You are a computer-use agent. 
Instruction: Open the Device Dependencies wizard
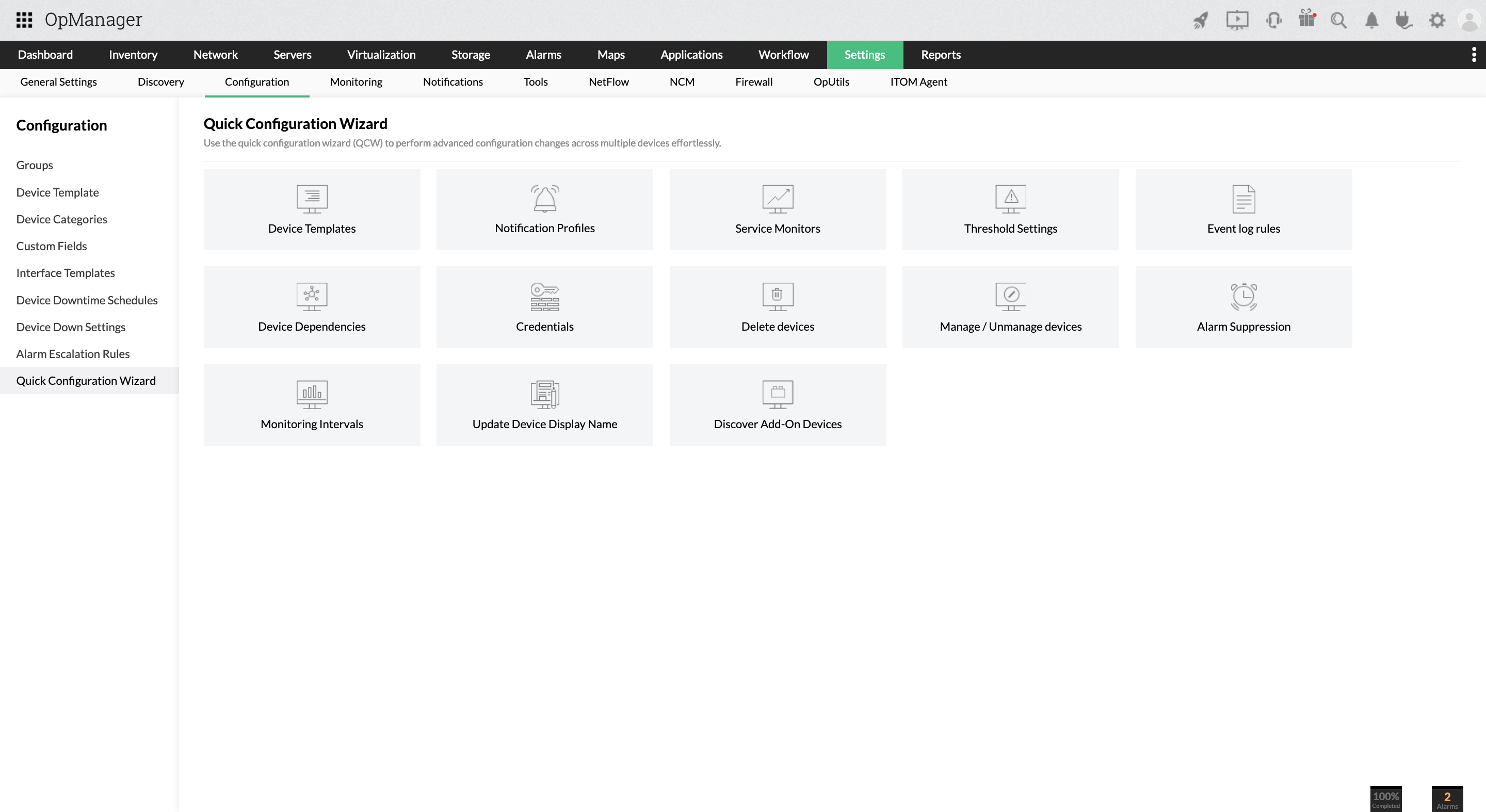pos(311,306)
